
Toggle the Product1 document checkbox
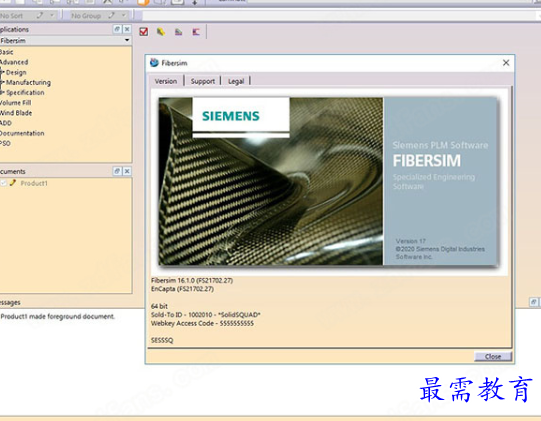3,183
